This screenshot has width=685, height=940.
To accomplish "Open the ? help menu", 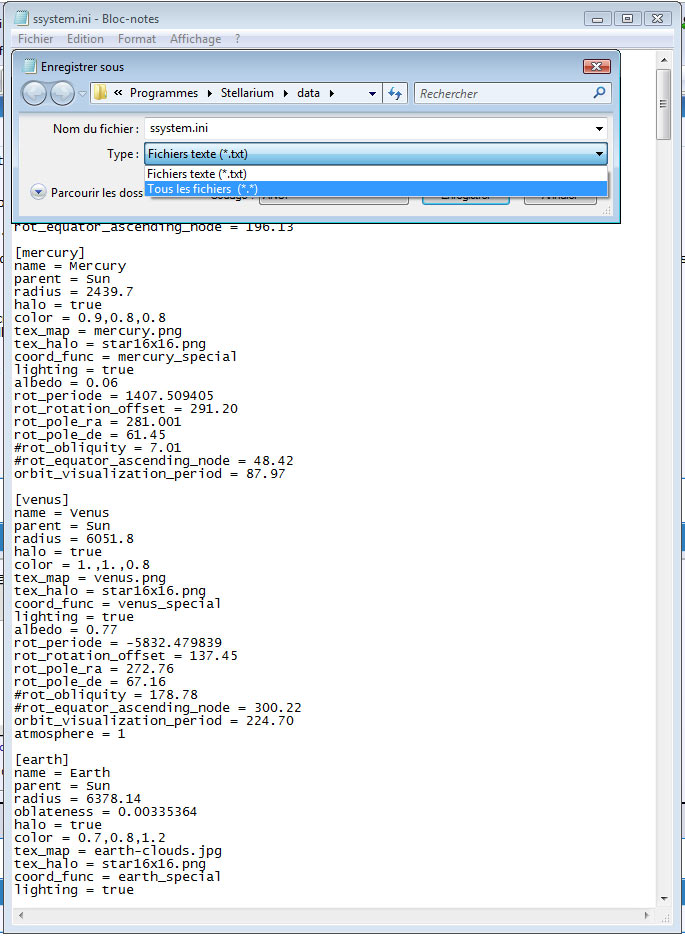I will click(x=237, y=39).
